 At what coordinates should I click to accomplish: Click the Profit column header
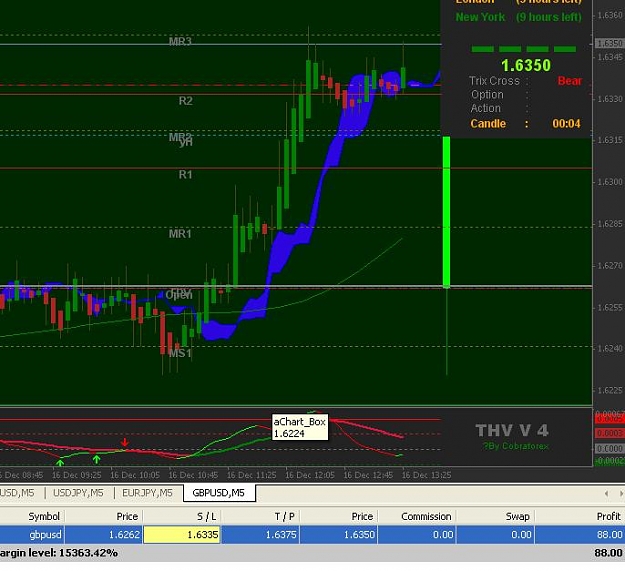[609, 516]
